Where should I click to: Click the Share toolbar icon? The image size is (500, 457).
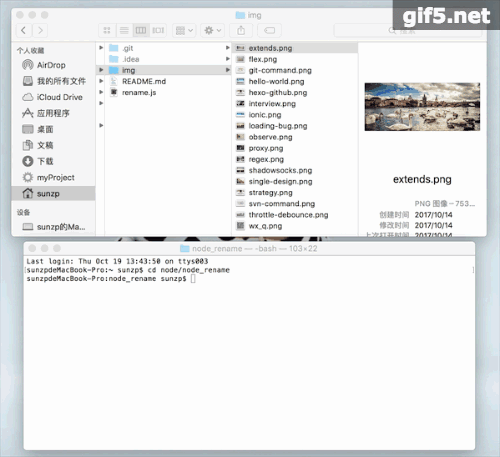[x=241, y=30]
